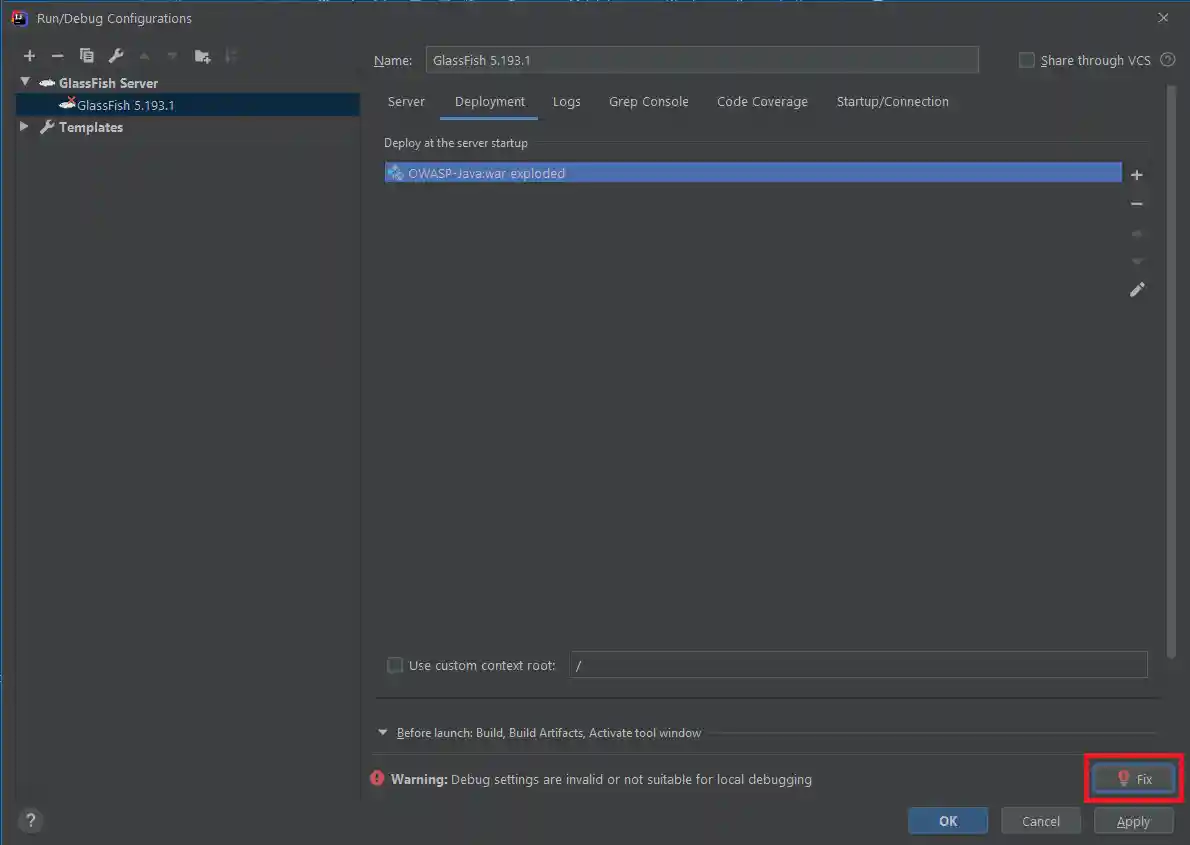
Task: Open edit templates with the wrench icon
Action: click(115, 55)
